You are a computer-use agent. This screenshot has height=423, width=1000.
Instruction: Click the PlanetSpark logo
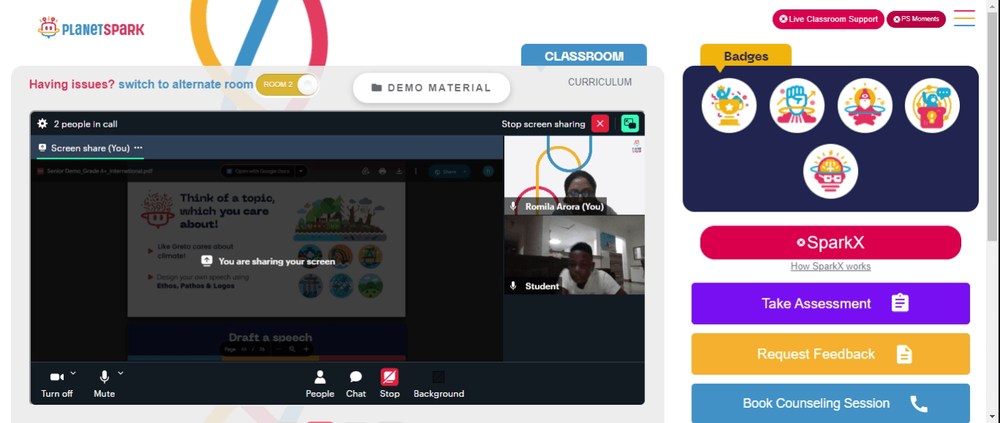click(91, 28)
